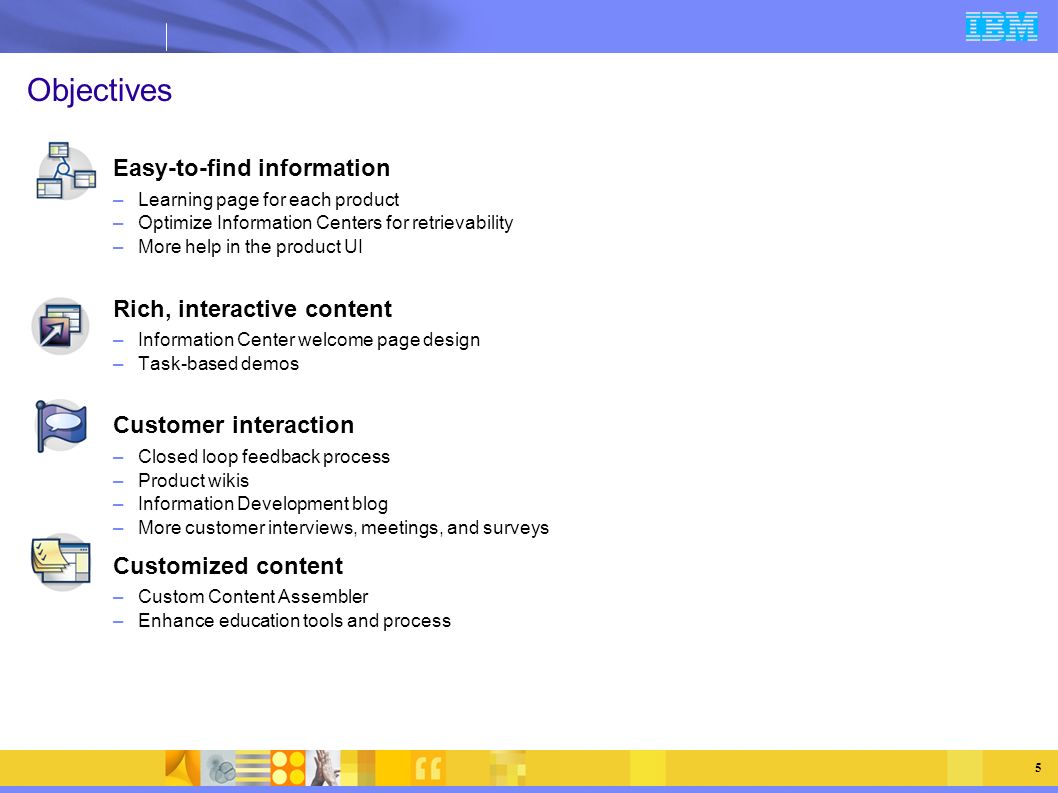Click the gray circles tile in footer strip

[218, 767]
